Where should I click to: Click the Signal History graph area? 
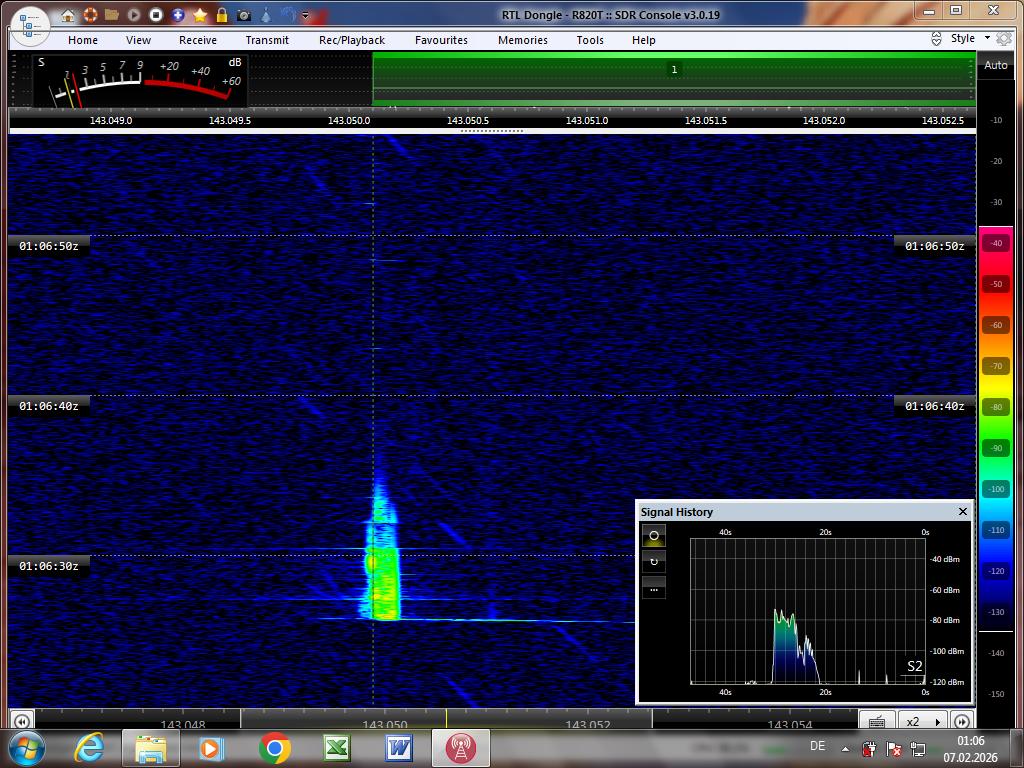click(x=808, y=611)
